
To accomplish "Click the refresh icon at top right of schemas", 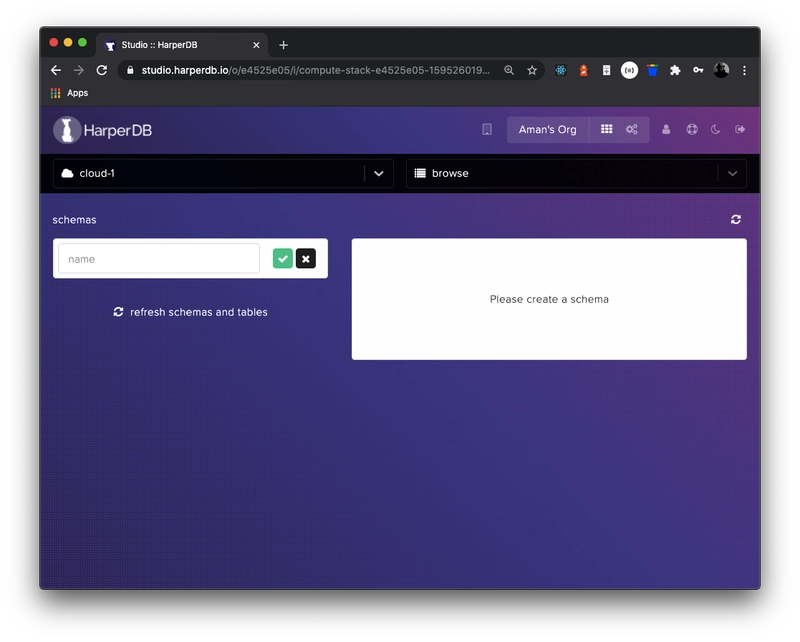I will (735, 219).
